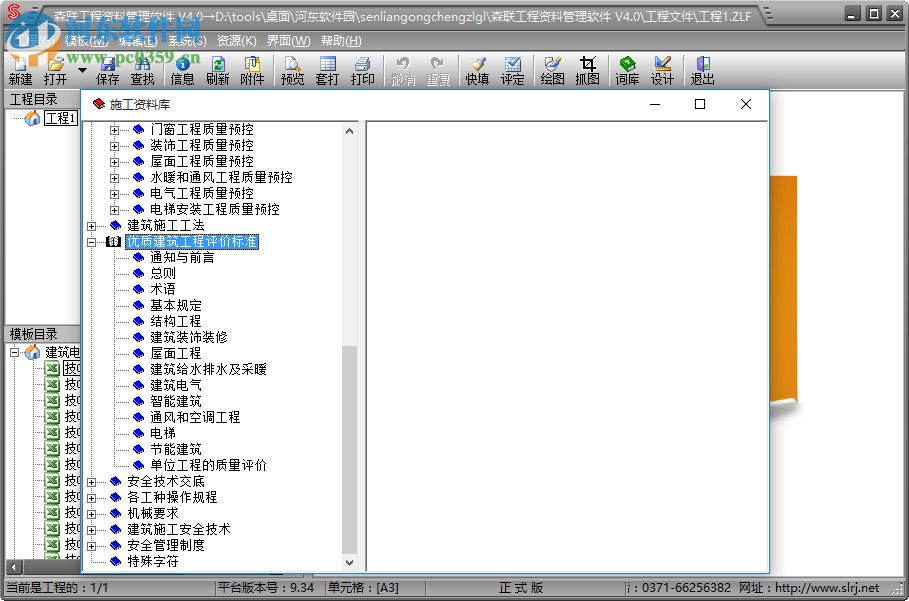Click the 重复 (Redo) toolbar icon
The width and height of the screenshot is (909, 601).
coord(438,71)
